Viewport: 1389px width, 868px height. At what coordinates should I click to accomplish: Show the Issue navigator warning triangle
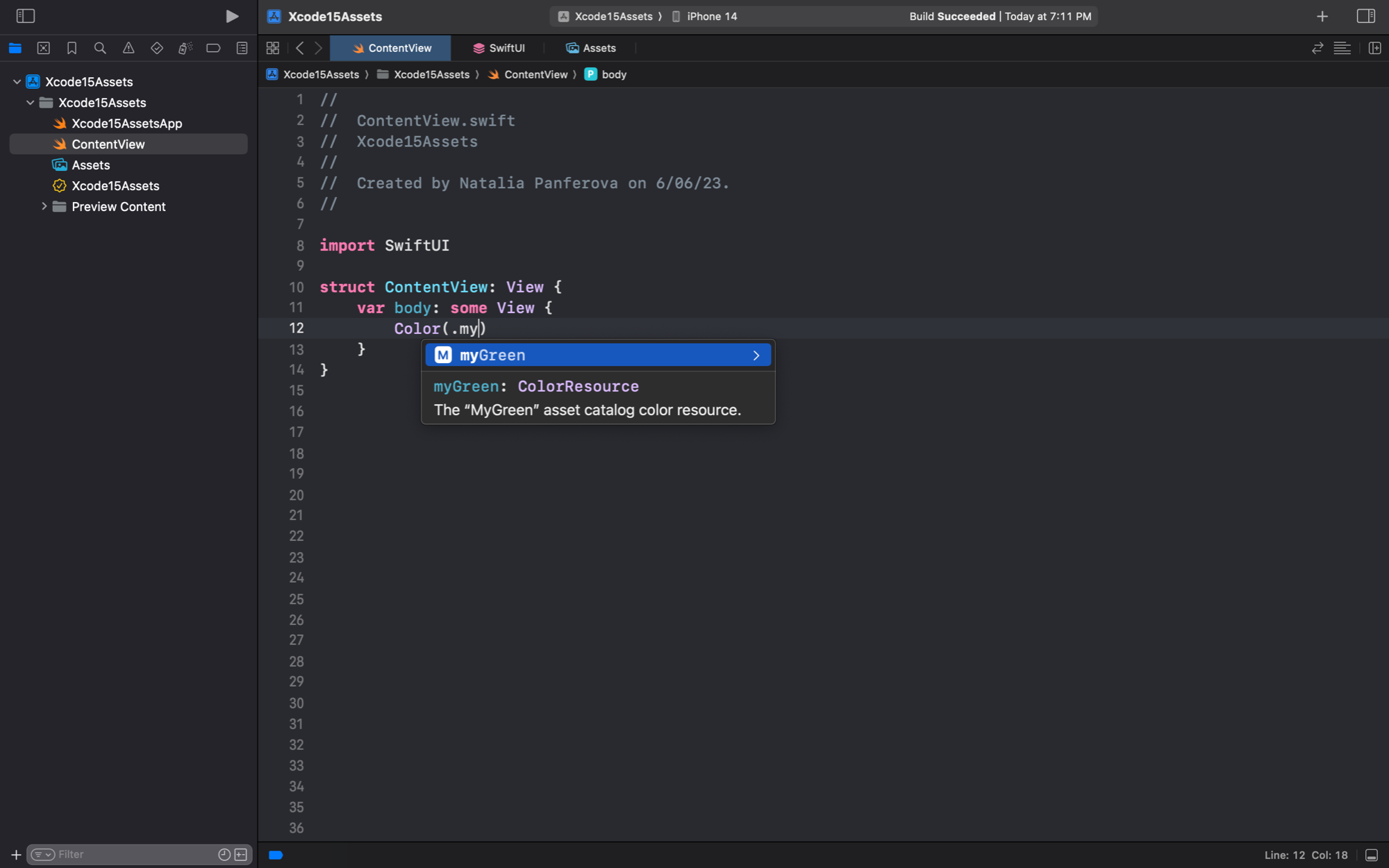[x=128, y=48]
